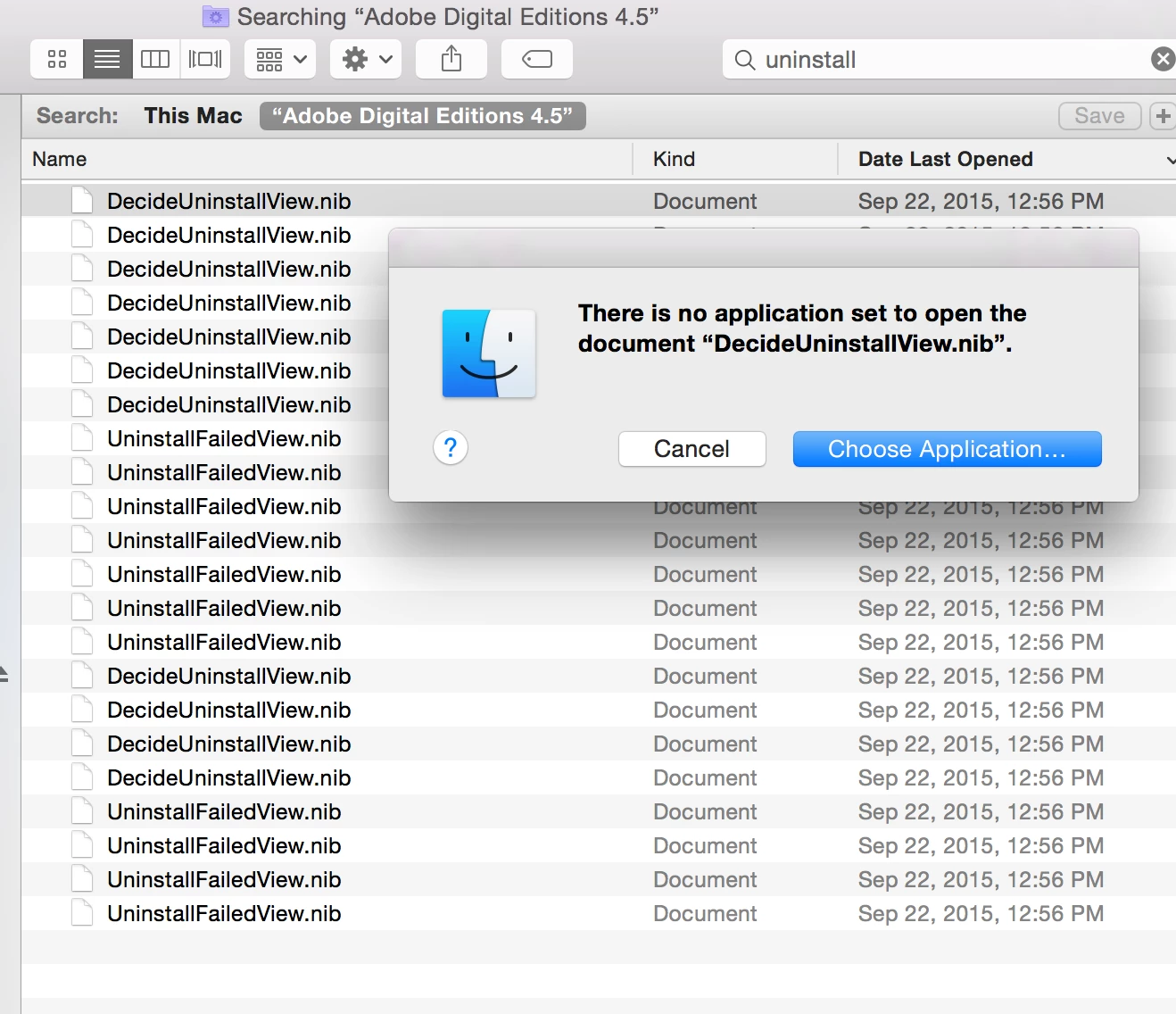Click the Save search button
The image size is (1176, 1014).
pos(1099,116)
